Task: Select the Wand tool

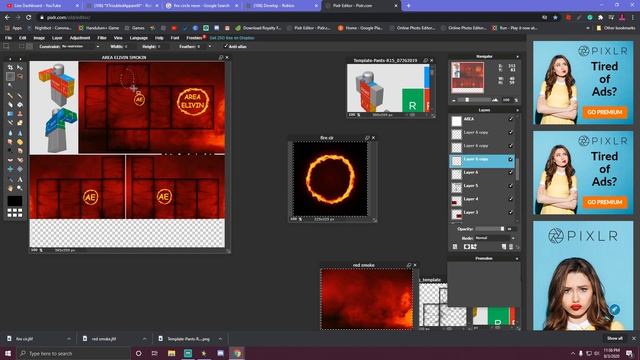Action: coord(10,85)
